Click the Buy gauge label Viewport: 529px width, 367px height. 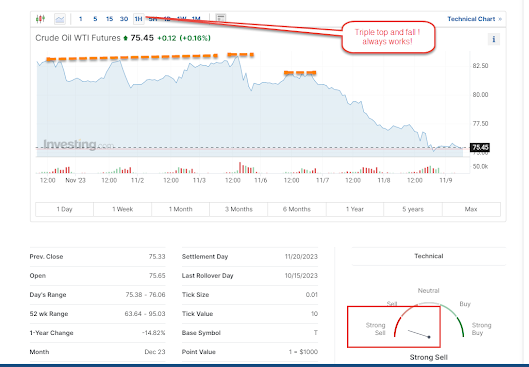pos(465,304)
